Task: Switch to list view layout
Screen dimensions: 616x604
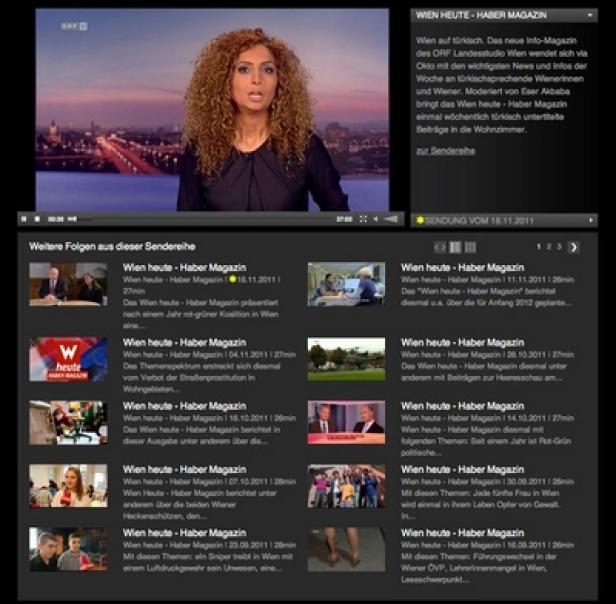Action: pyautogui.click(x=455, y=247)
